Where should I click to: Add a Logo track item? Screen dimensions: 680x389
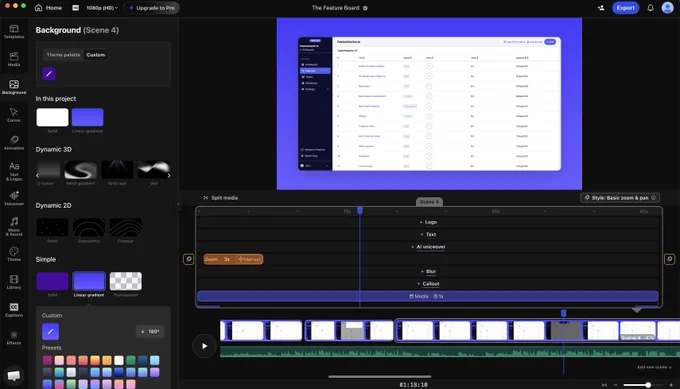click(x=428, y=222)
